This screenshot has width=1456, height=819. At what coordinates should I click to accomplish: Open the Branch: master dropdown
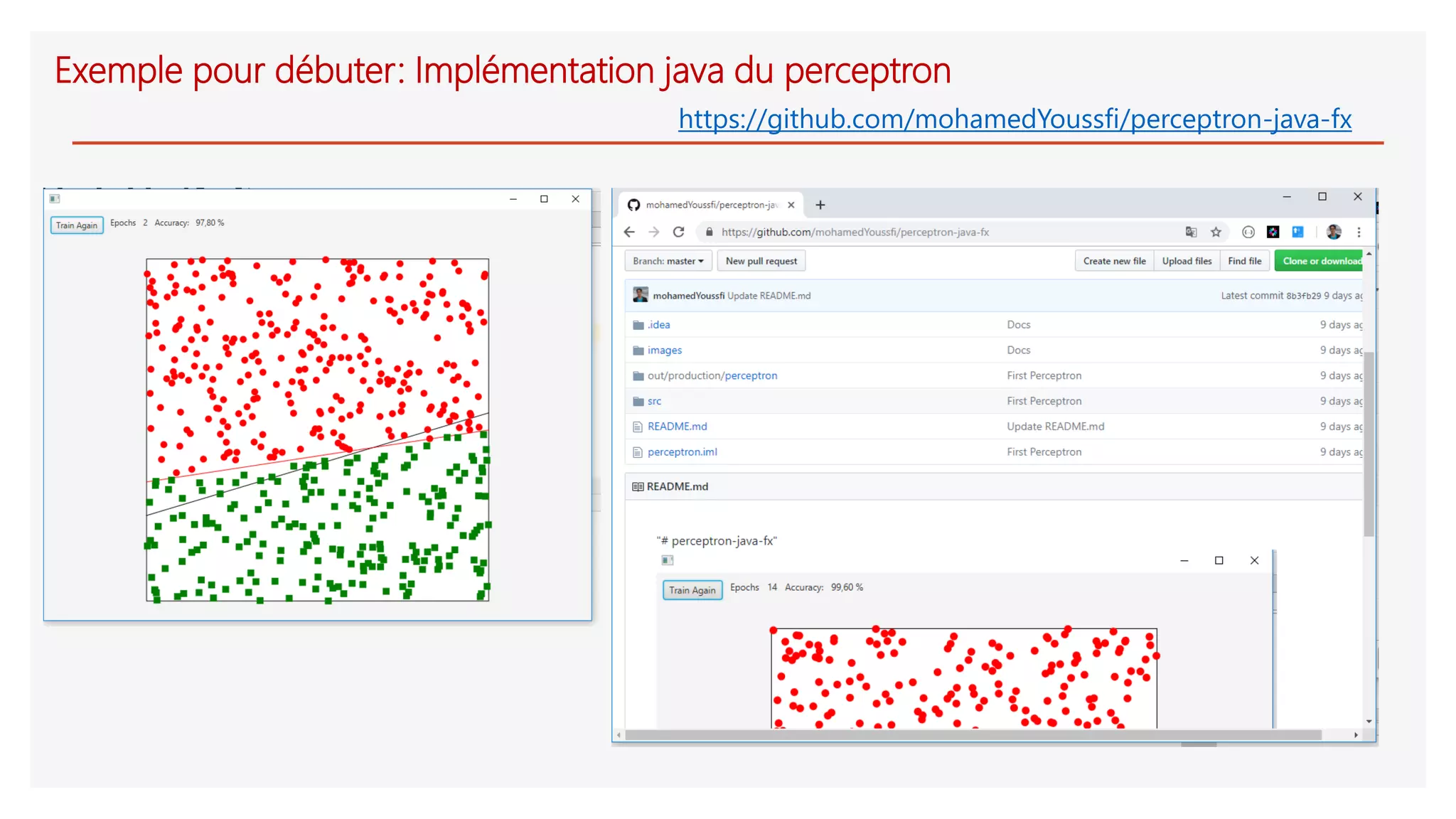[x=668, y=261]
